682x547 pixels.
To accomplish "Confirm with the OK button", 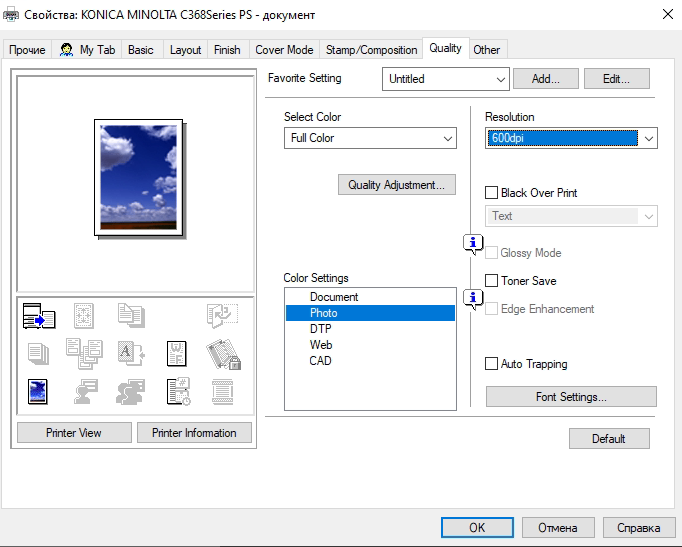I will click(477, 527).
